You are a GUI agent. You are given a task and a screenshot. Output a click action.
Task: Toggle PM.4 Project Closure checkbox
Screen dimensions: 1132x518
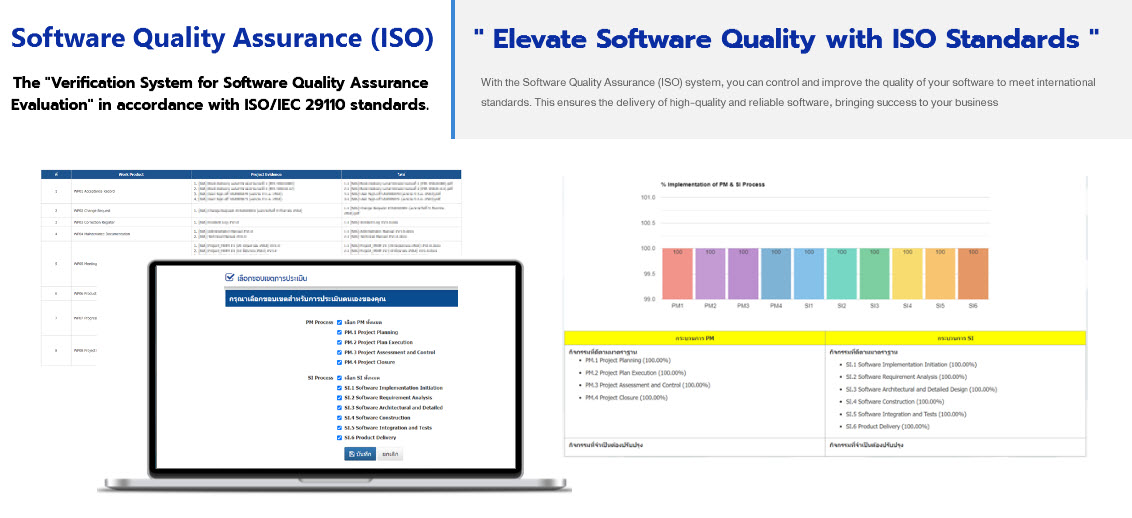(x=339, y=362)
